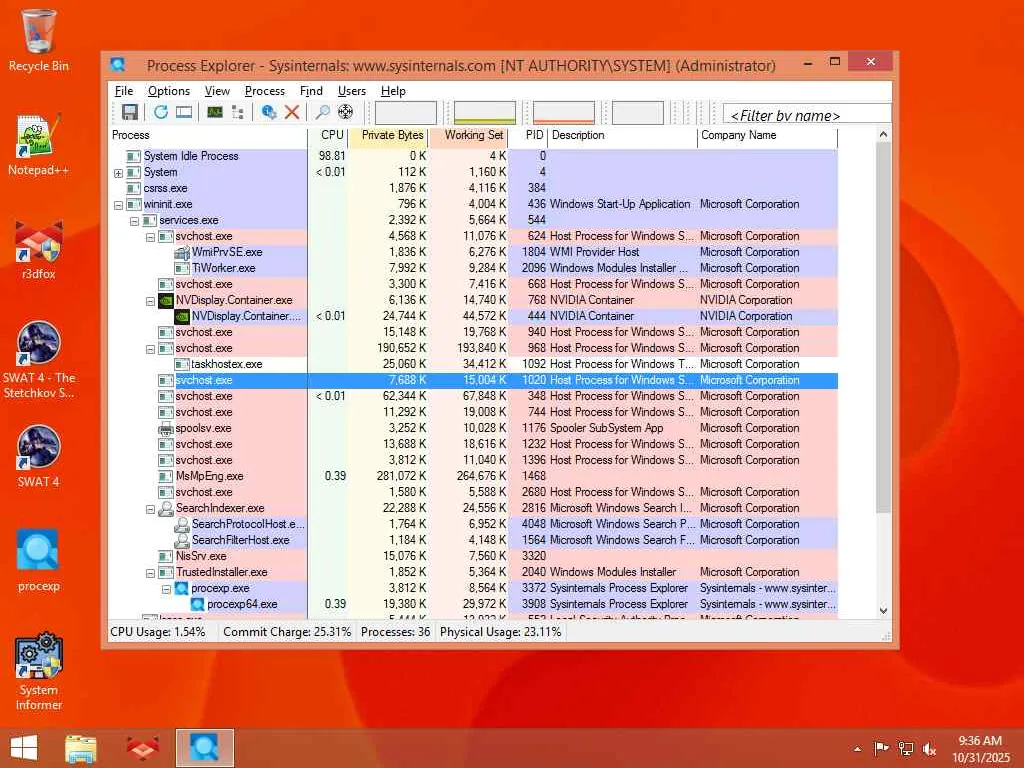
Task: Click the SearchFilterHost.exe icon
Action: pos(182,540)
